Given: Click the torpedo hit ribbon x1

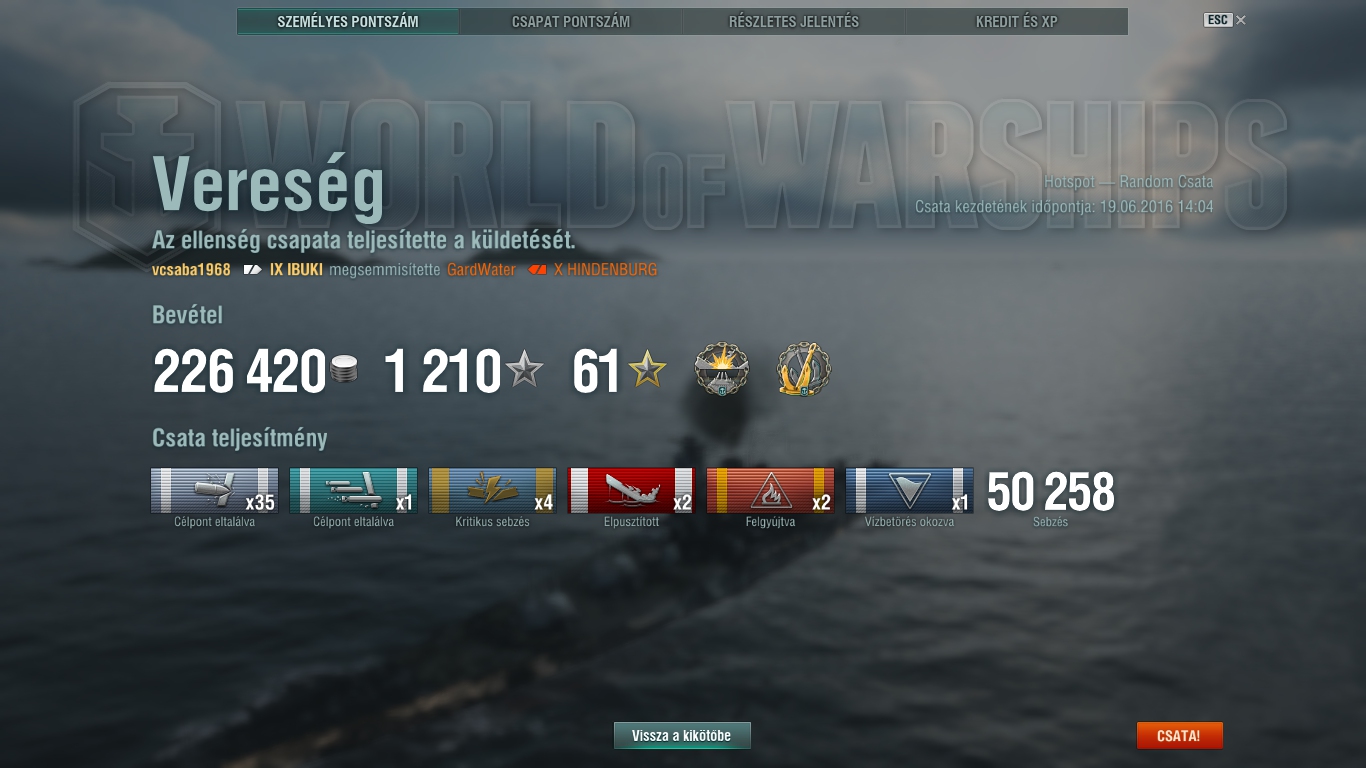Looking at the screenshot, I should (x=353, y=490).
